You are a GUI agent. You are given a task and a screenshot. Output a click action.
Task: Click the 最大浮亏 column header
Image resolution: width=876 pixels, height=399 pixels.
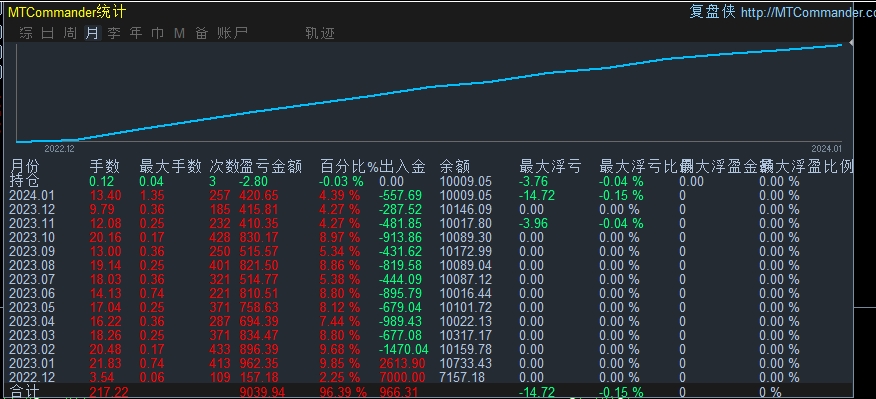coord(550,166)
